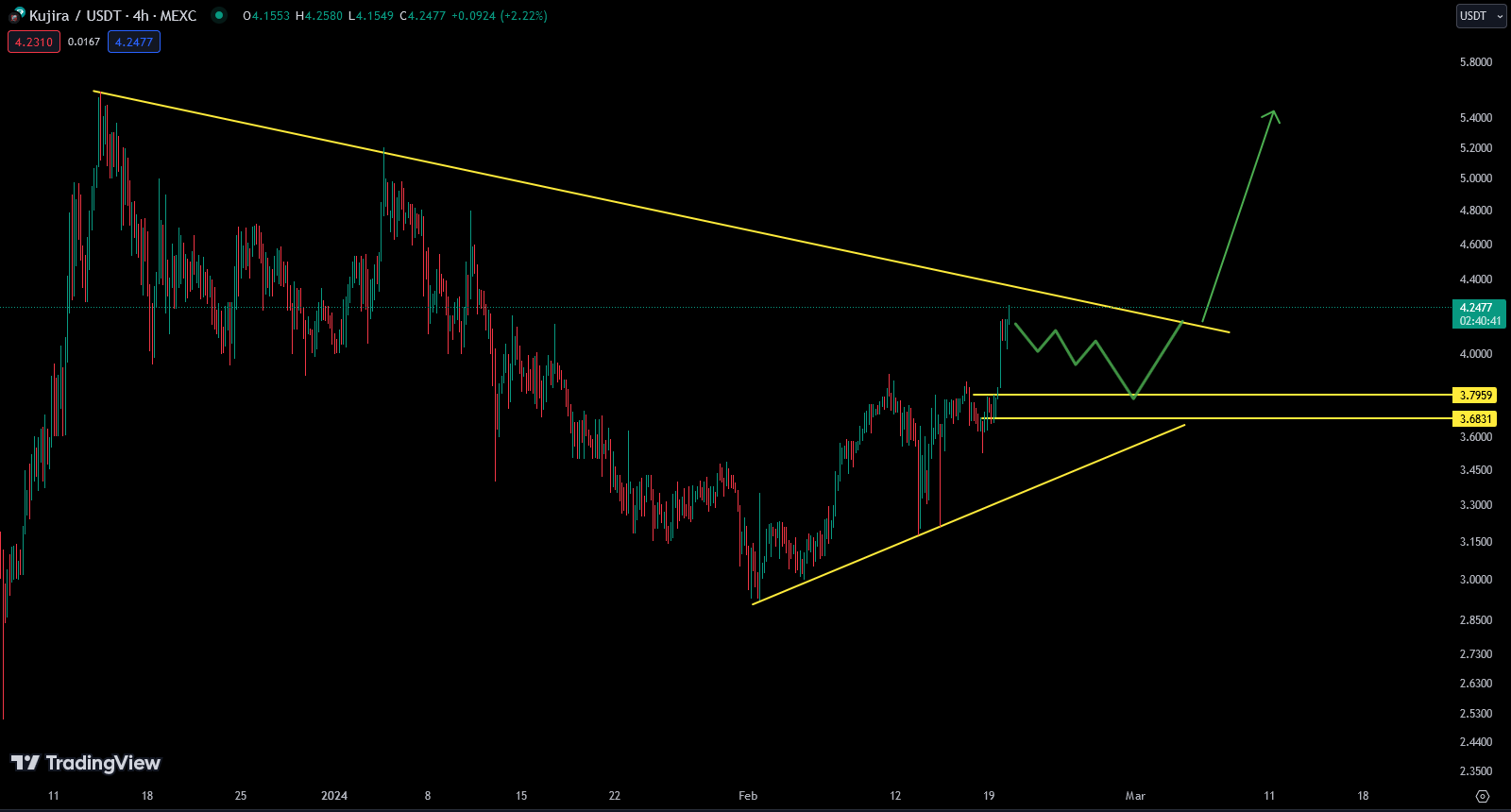Click the current price label 4.2477

click(1479, 313)
